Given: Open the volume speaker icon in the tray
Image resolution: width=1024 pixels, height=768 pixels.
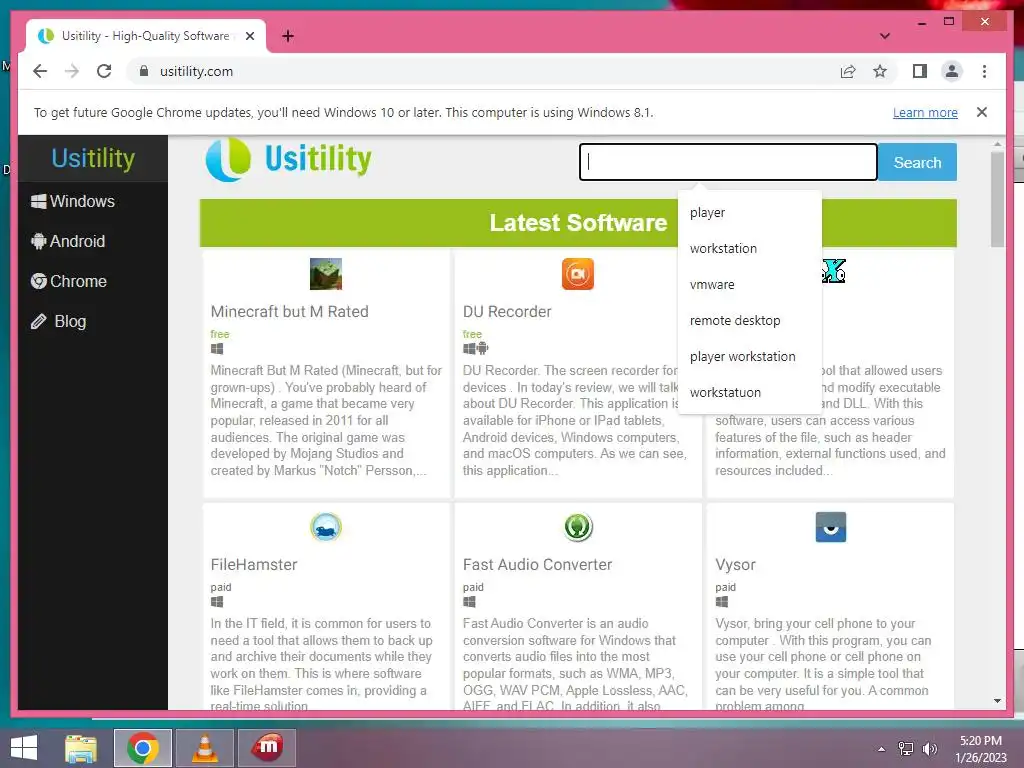Looking at the screenshot, I should (x=930, y=748).
